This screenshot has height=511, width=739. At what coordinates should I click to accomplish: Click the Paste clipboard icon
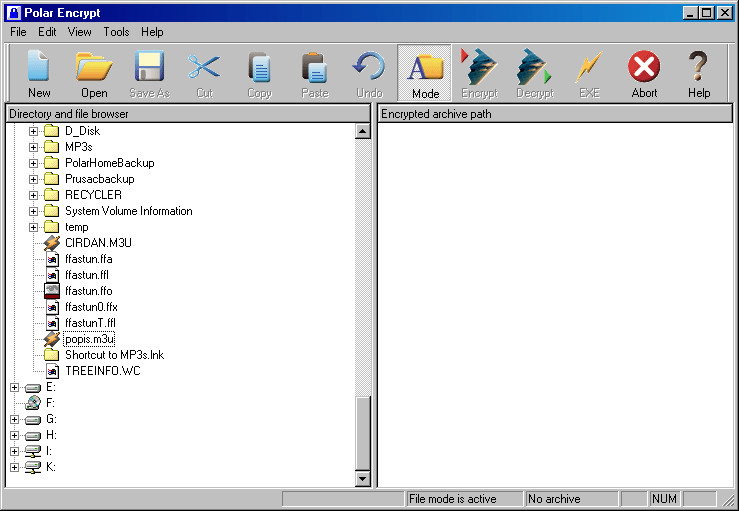pyautogui.click(x=314, y=67)
